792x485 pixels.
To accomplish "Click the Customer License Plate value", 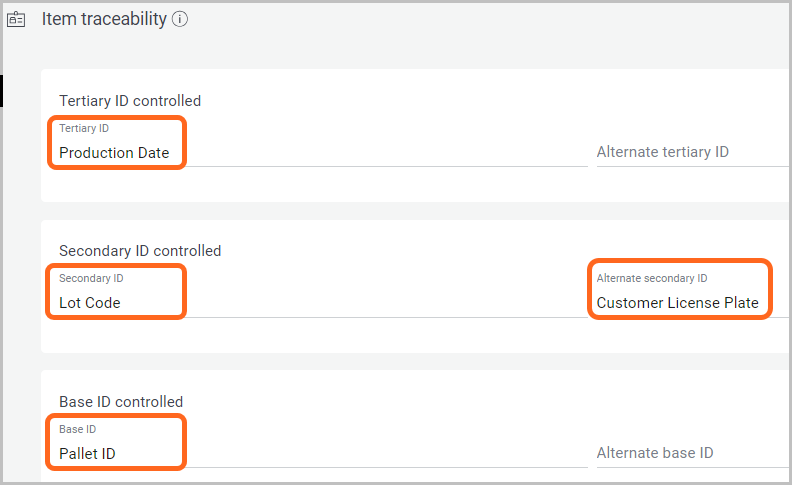I will (x=677, y=303).
